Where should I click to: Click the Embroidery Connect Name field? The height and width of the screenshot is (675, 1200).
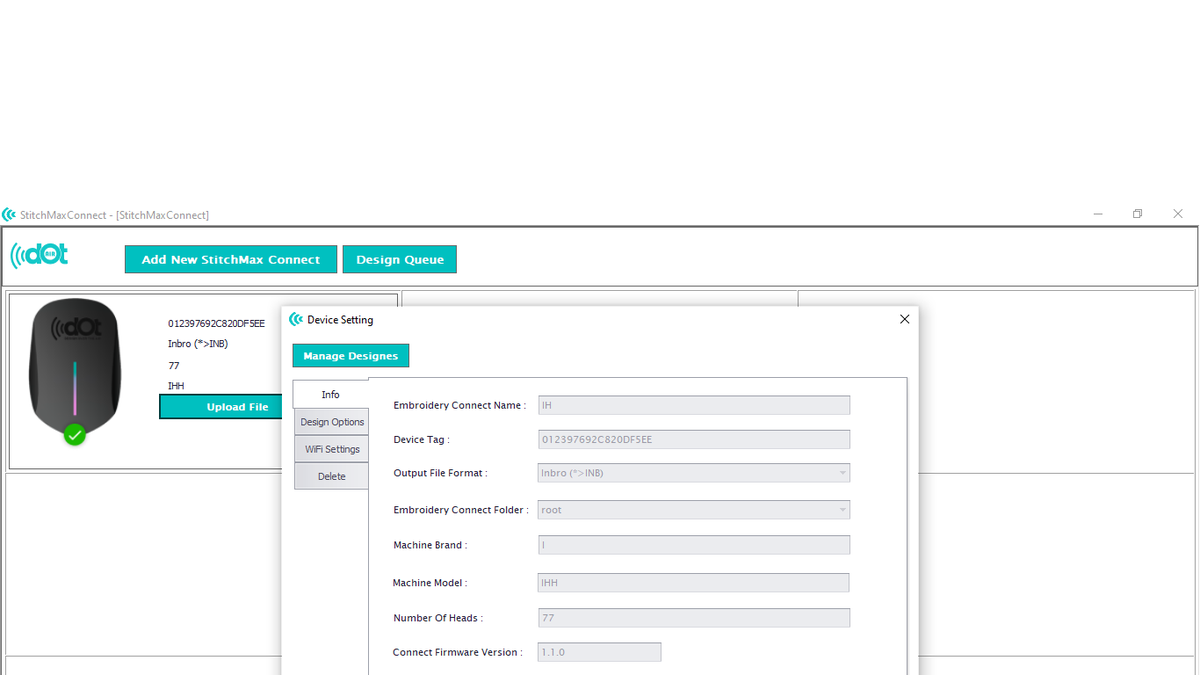coord(694,405)
